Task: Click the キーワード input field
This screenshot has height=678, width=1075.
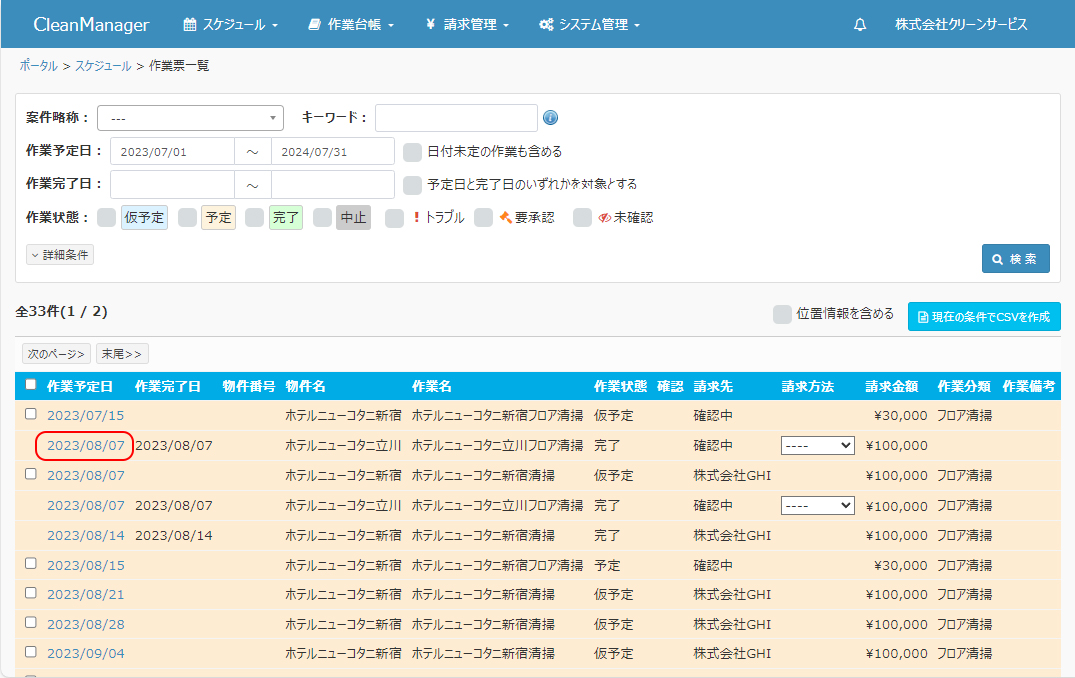Action: point(456,118)
